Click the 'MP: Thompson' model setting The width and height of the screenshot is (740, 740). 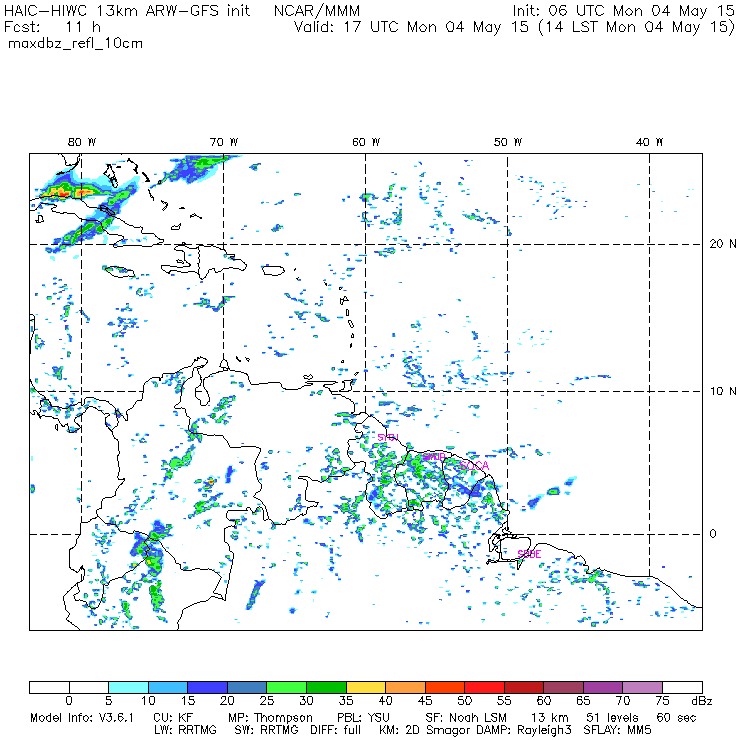point(270,718)
